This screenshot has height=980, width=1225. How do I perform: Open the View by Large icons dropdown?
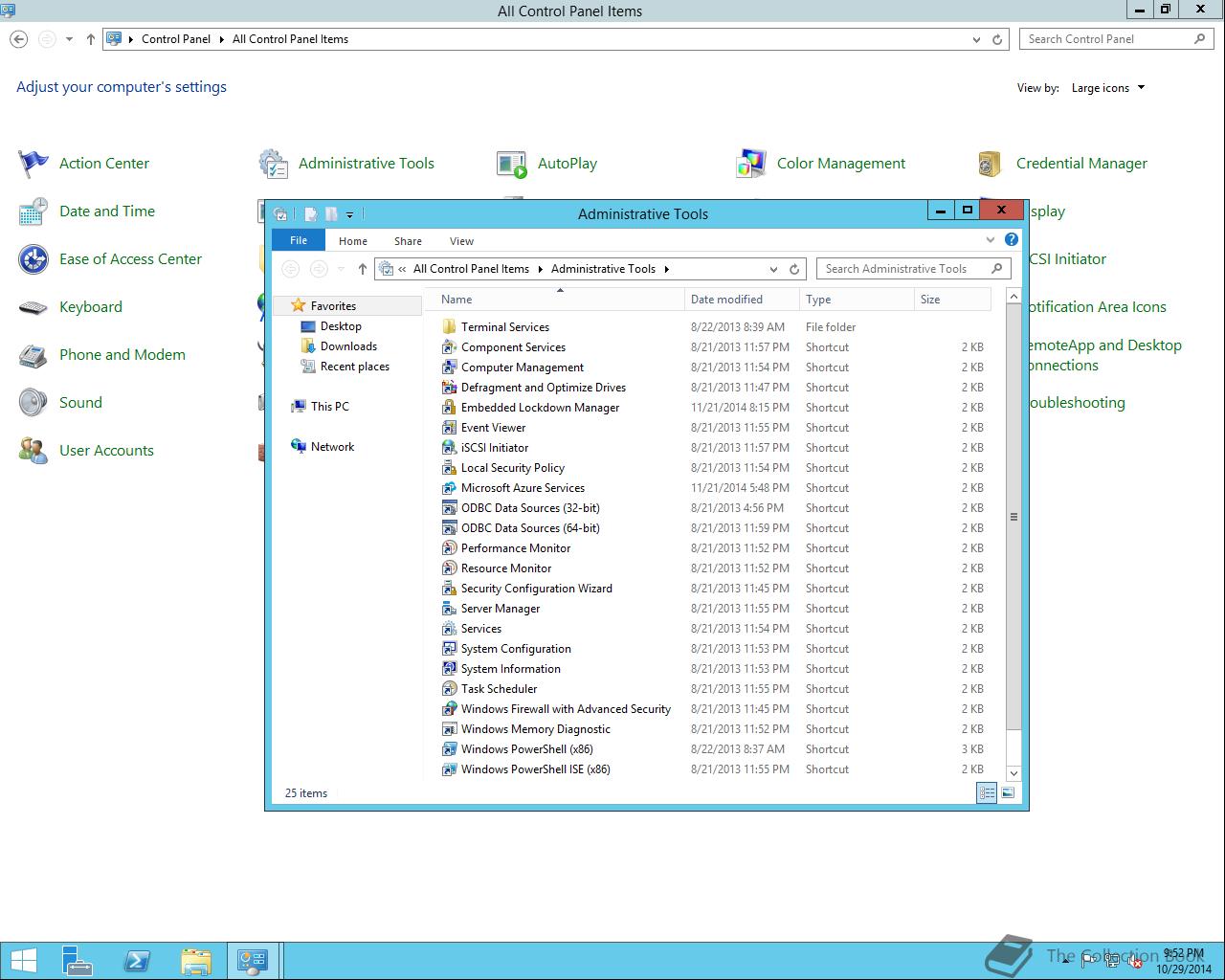point(1108,88)
